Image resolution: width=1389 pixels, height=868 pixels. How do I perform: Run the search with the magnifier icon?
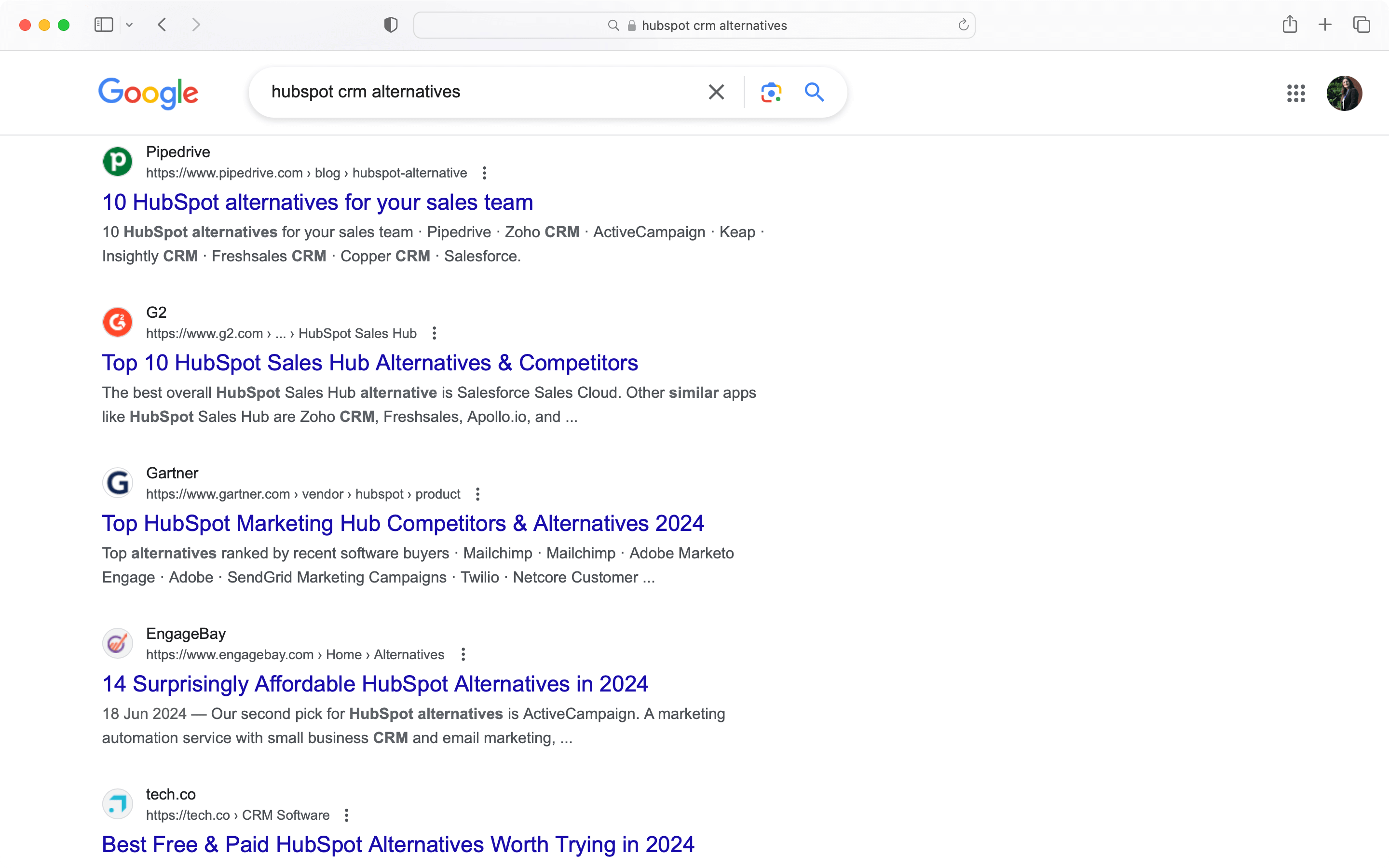(x=814, y=92)
